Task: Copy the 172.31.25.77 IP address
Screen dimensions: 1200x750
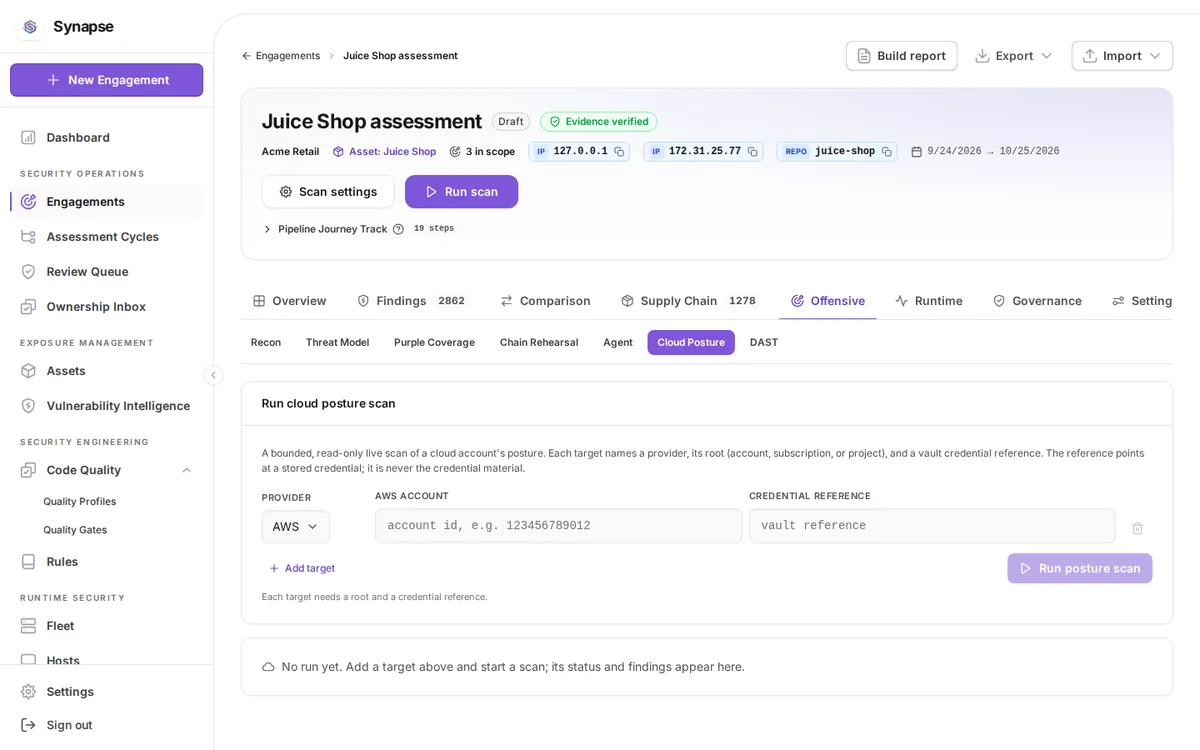Action: pyautogui.click(x=752, y=152)
